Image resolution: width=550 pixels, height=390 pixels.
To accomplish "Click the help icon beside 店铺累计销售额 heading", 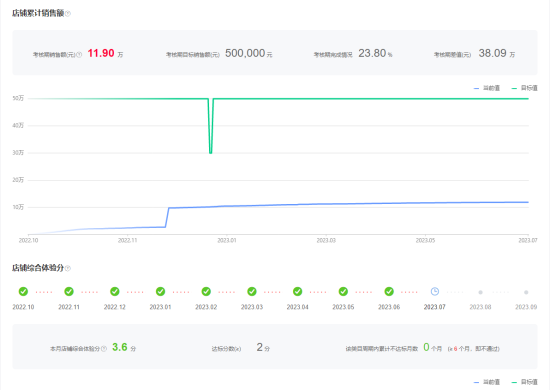I will click(68, 14).
